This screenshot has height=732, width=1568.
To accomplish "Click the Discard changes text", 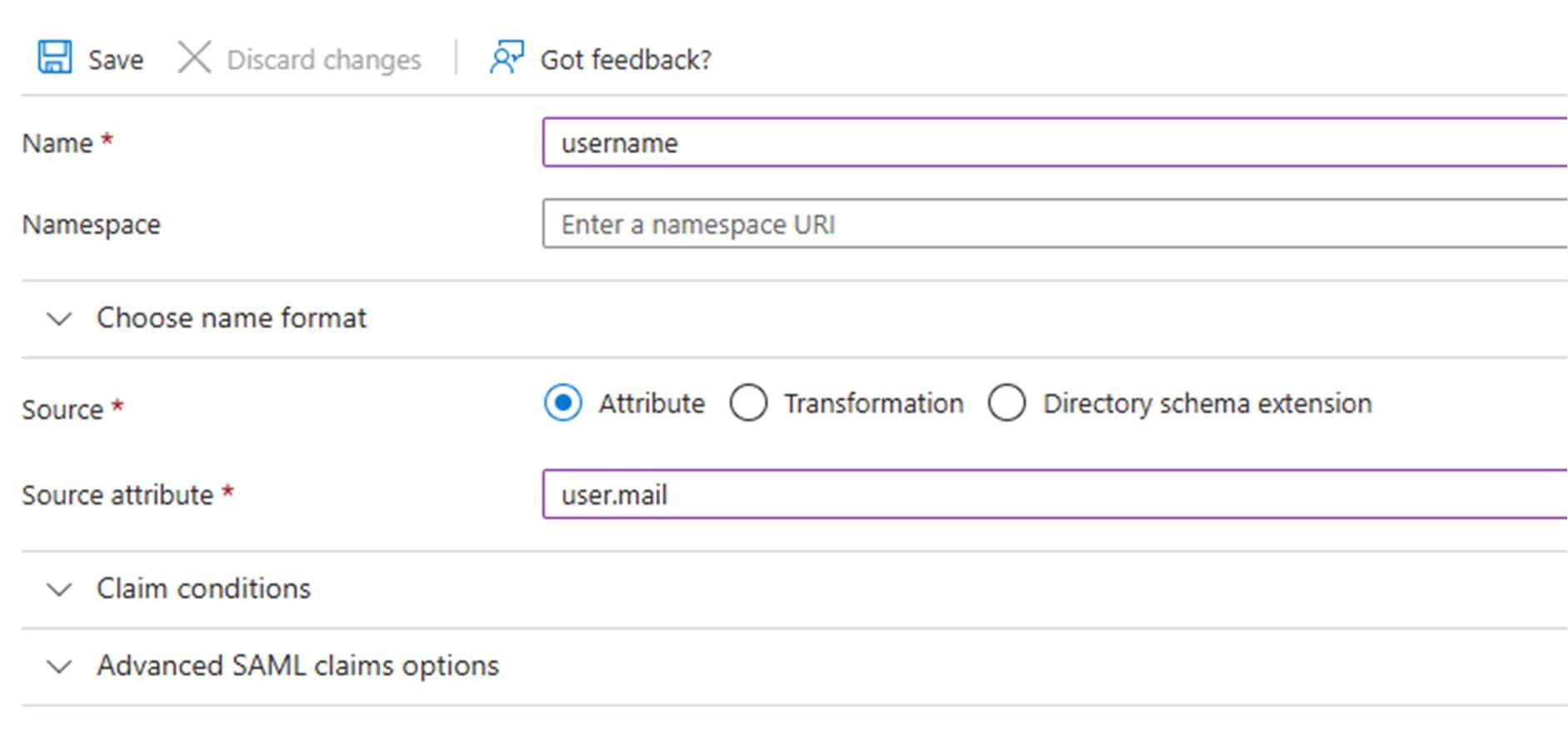I will click(324, 60).
